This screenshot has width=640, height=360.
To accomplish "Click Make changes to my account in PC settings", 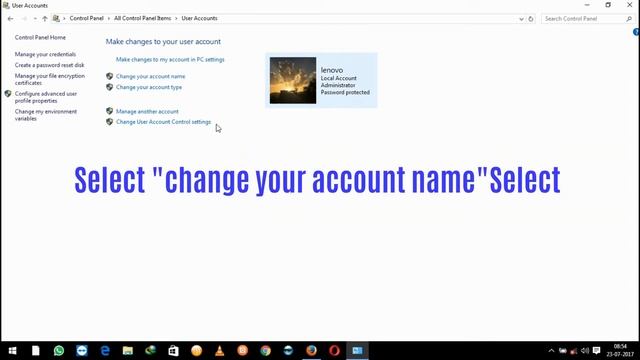I will [x=170, y=60].
